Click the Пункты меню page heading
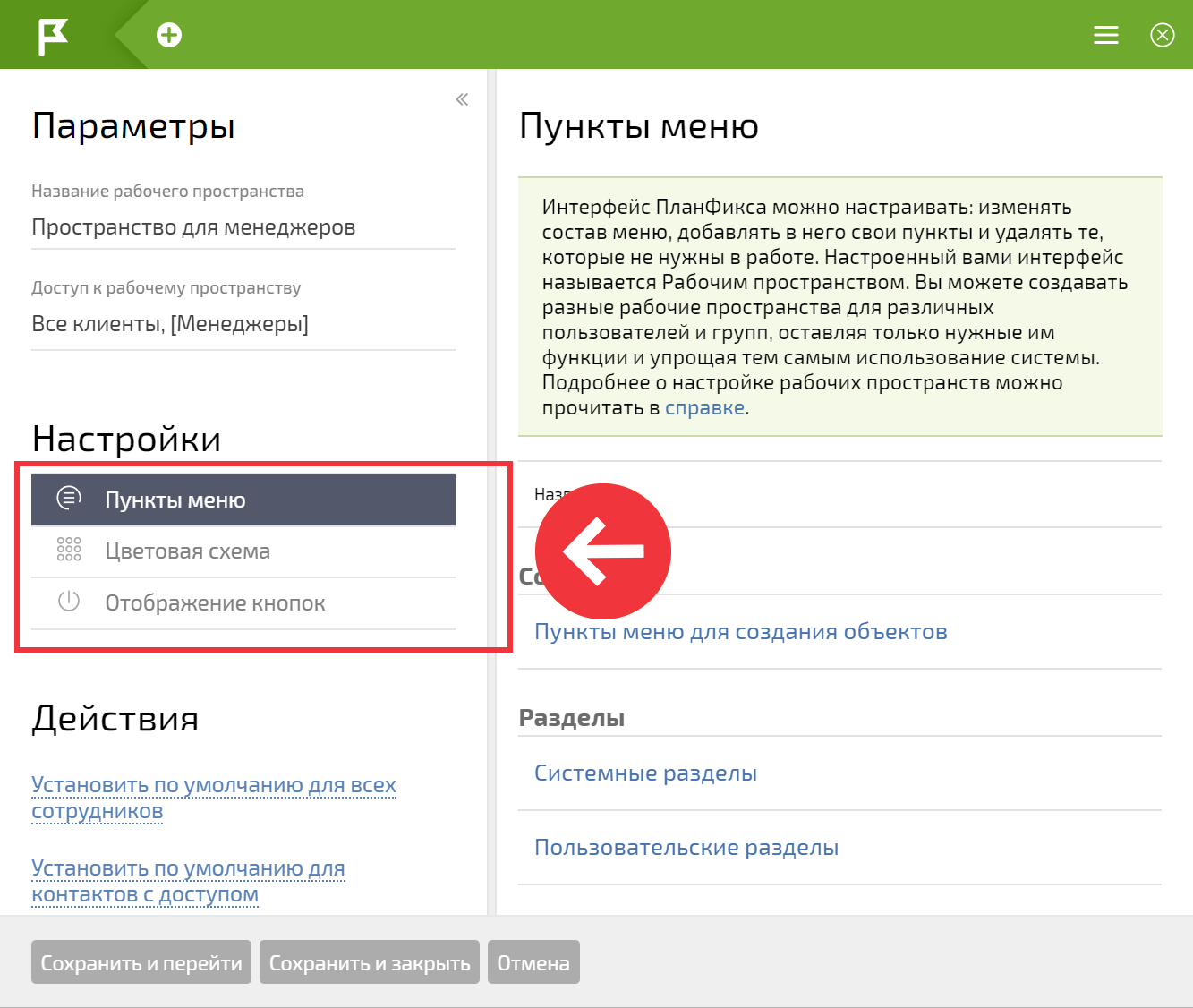The image size is (1193, 1008). (639, 126)
